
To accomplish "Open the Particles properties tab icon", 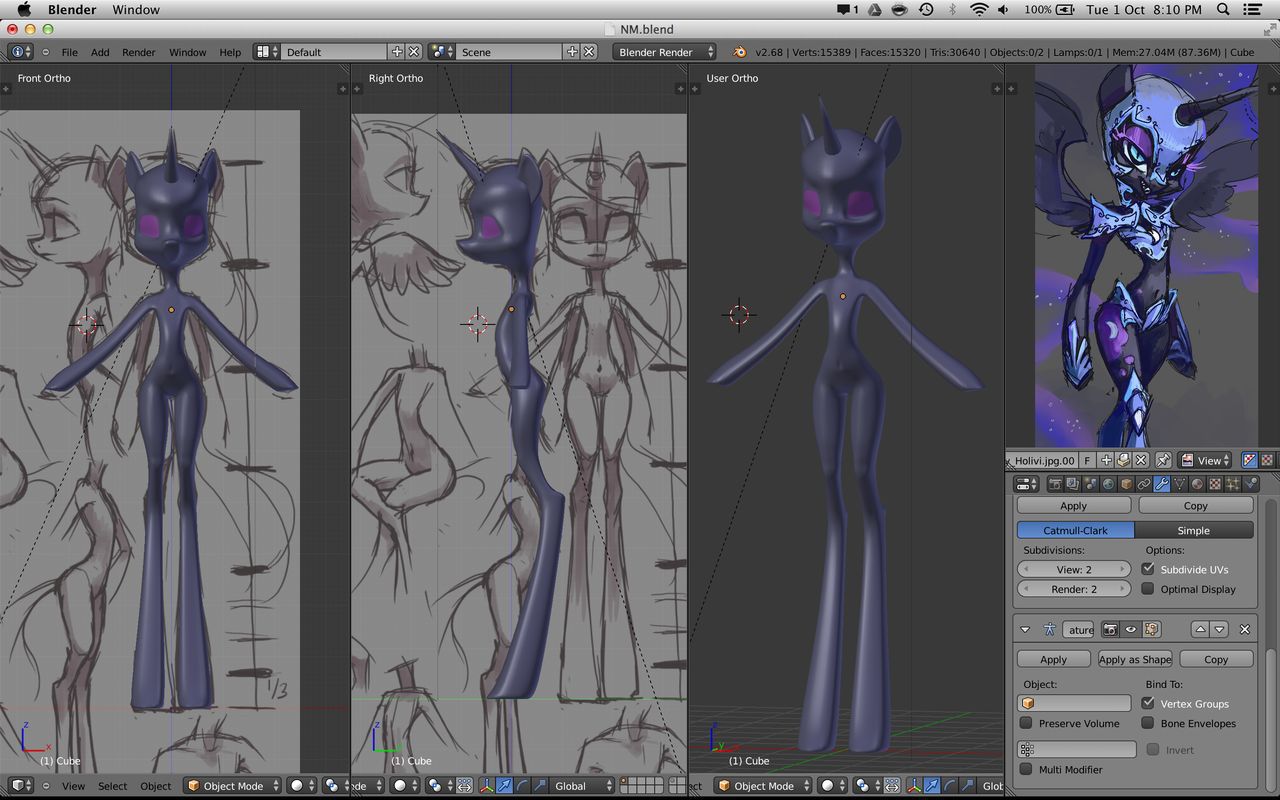I will [x=1233, y=484].
